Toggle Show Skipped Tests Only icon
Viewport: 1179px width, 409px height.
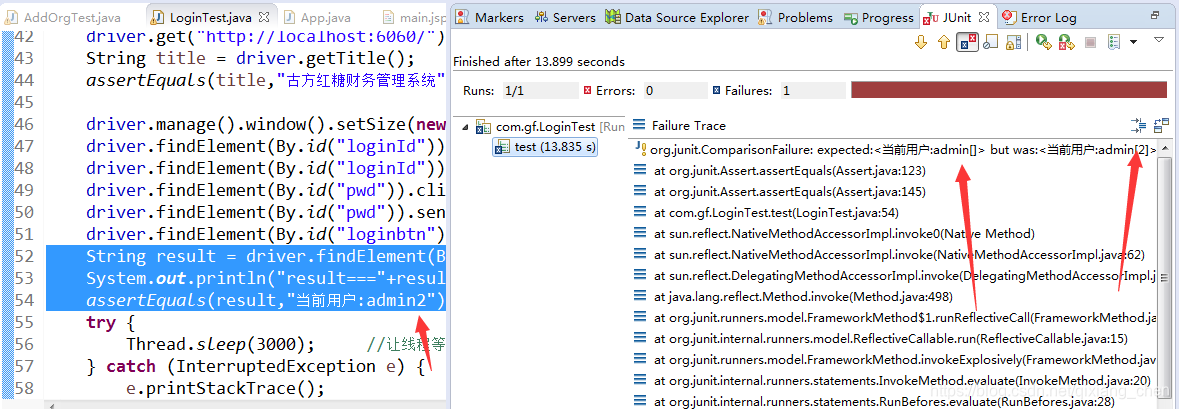coord(989,43)
